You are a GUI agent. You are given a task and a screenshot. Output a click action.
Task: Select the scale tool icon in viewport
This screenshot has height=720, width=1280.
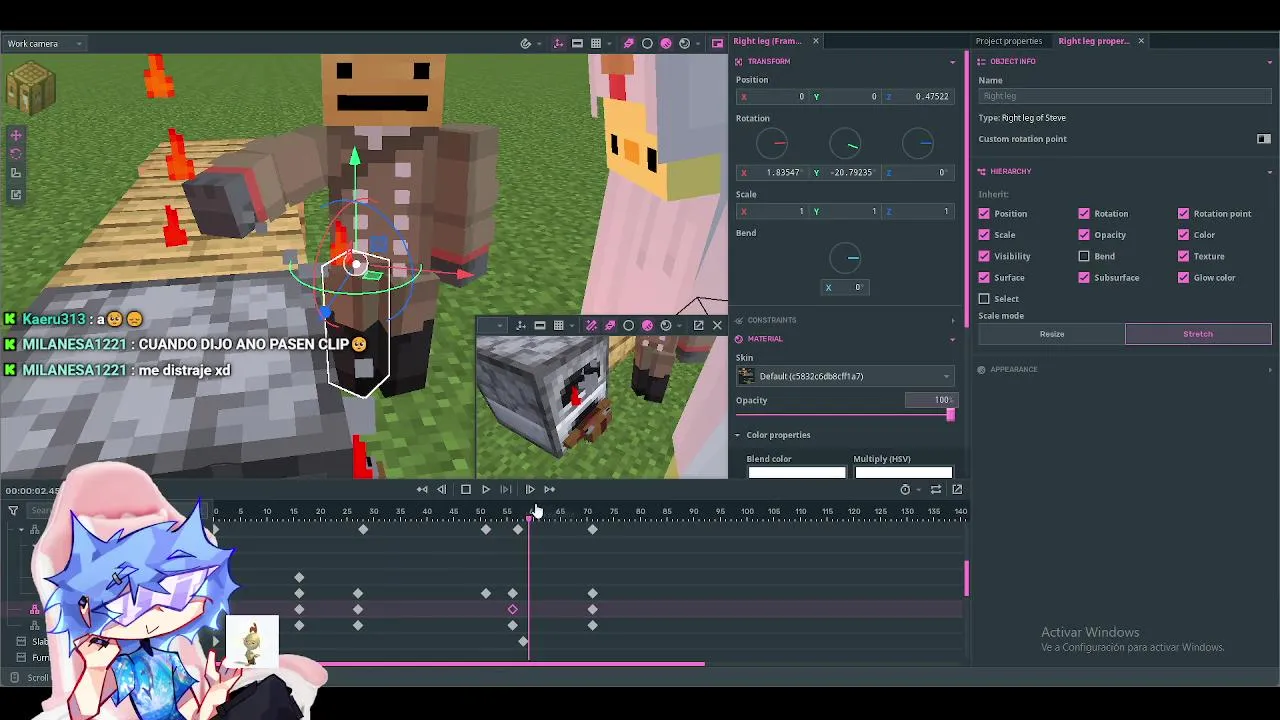point(16,194)
